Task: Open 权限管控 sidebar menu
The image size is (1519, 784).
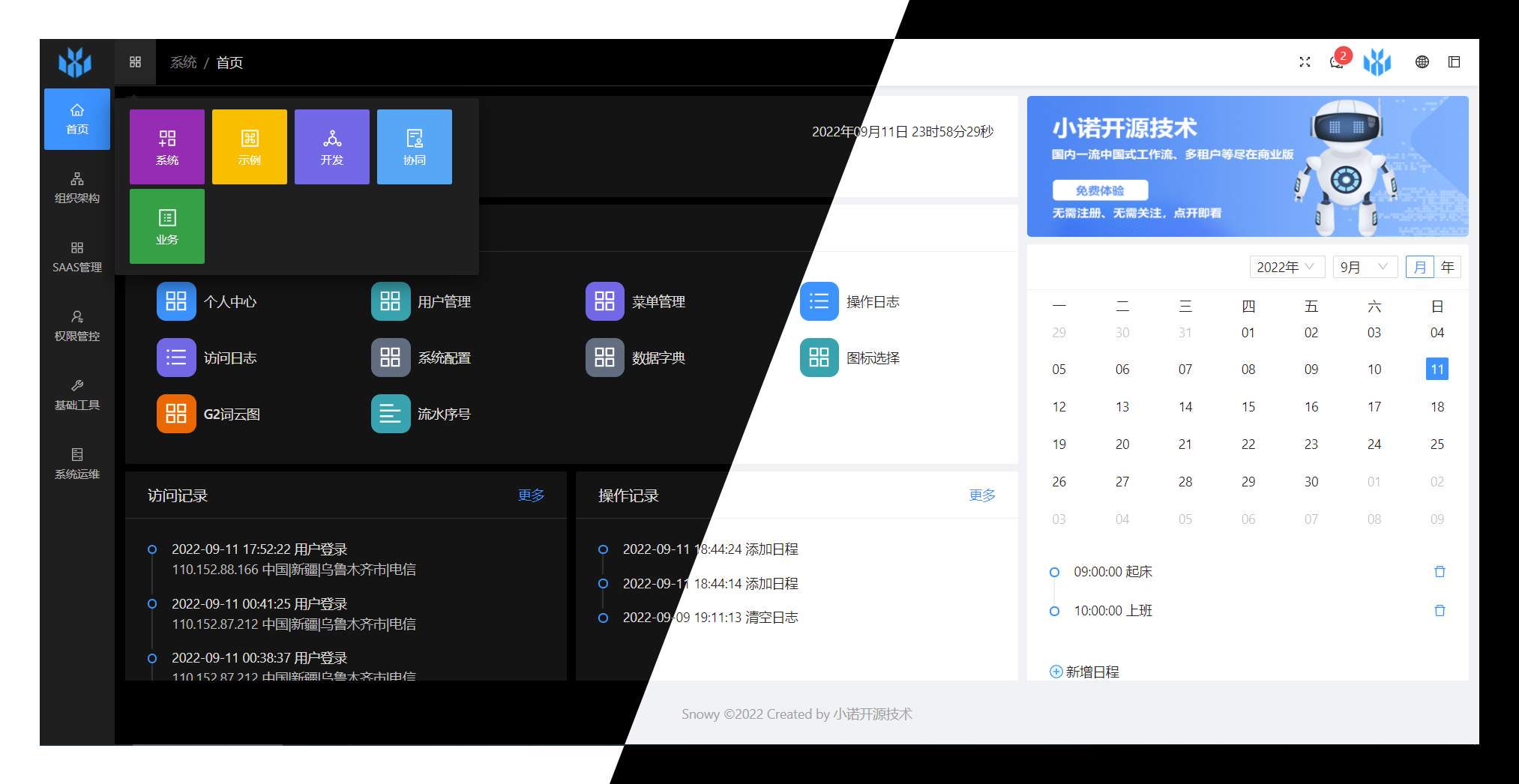Action: (x=77, y=325)
